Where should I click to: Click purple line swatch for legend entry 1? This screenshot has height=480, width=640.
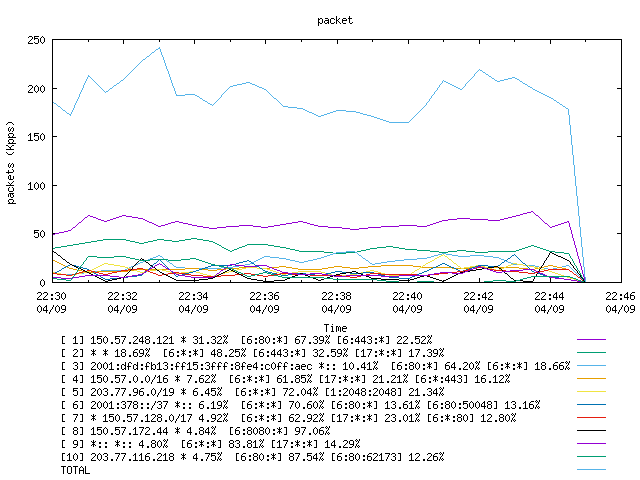pyautogui.click(x=591, y=340)
